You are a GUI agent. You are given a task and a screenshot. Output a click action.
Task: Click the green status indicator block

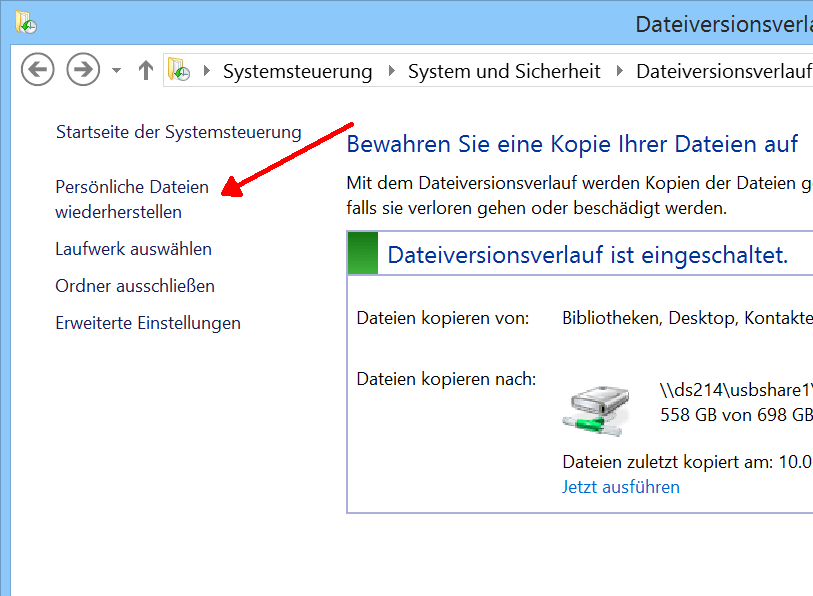pyautogui.click(x=362, y=253)
